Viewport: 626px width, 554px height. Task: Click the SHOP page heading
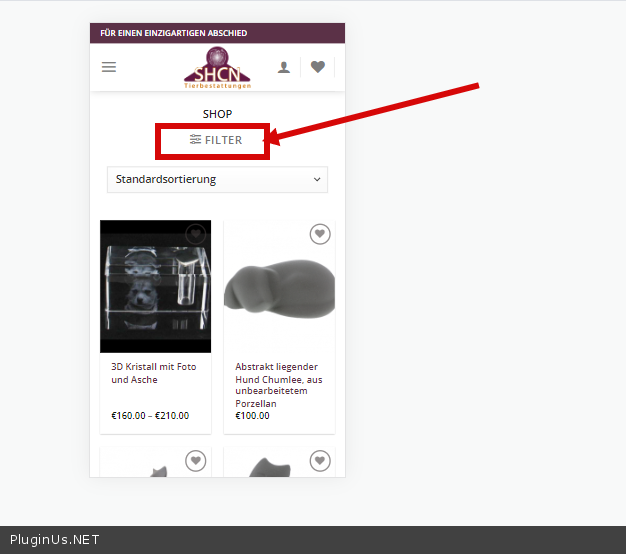click(217, 114)
